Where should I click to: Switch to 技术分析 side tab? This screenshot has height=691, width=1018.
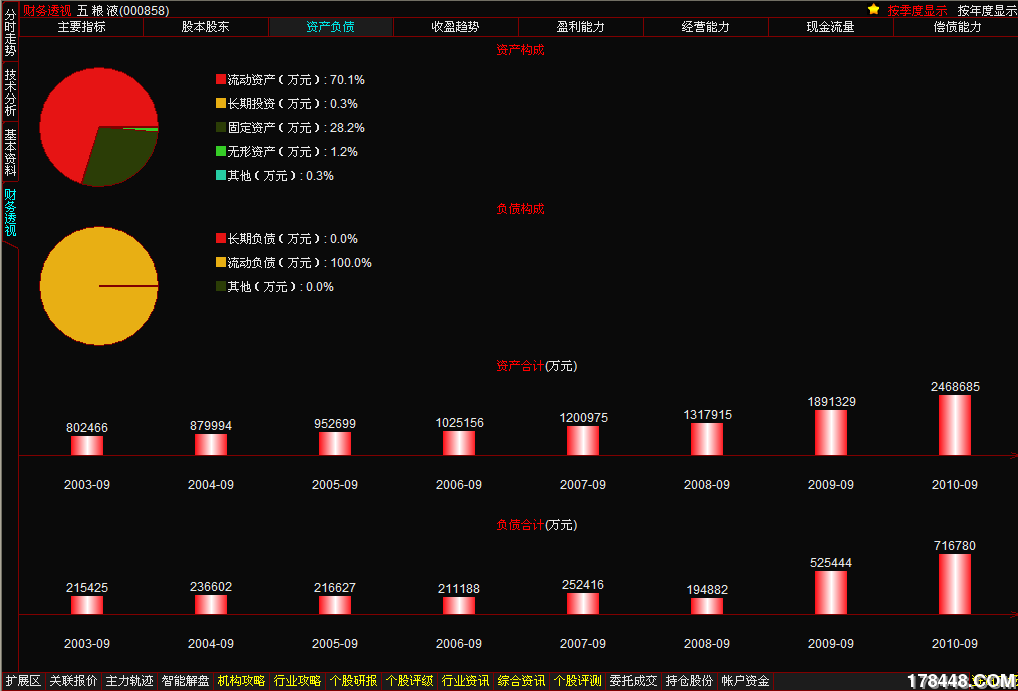point(10,92)
